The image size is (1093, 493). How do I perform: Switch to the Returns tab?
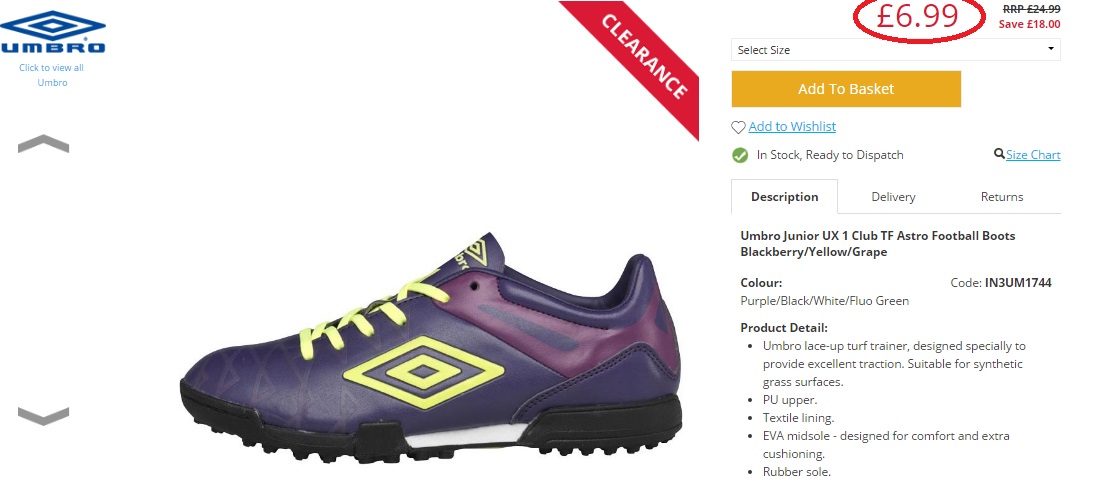click(1002, 197)
